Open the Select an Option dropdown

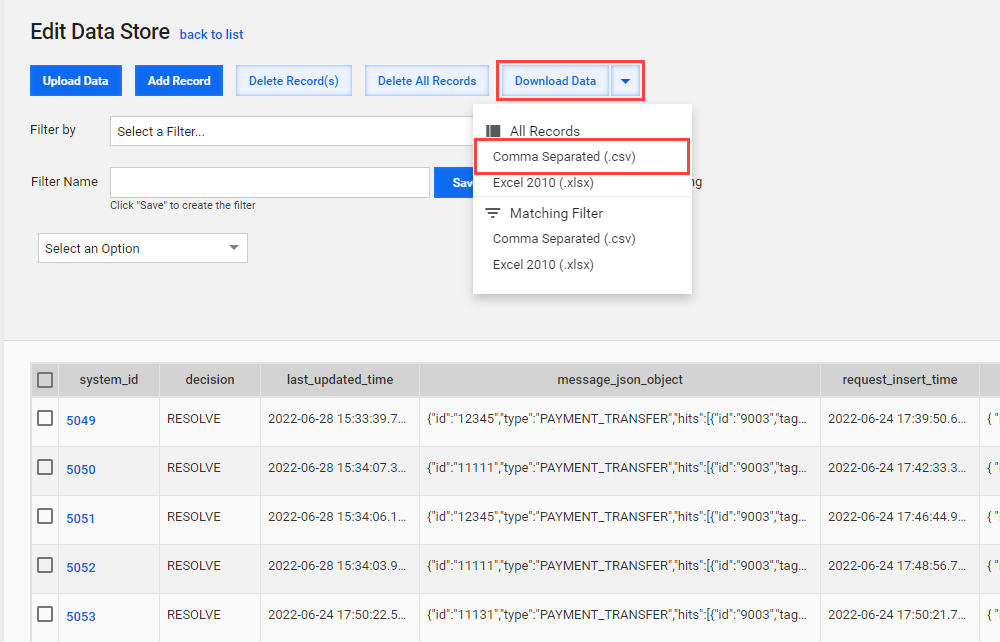coord(143,249)
